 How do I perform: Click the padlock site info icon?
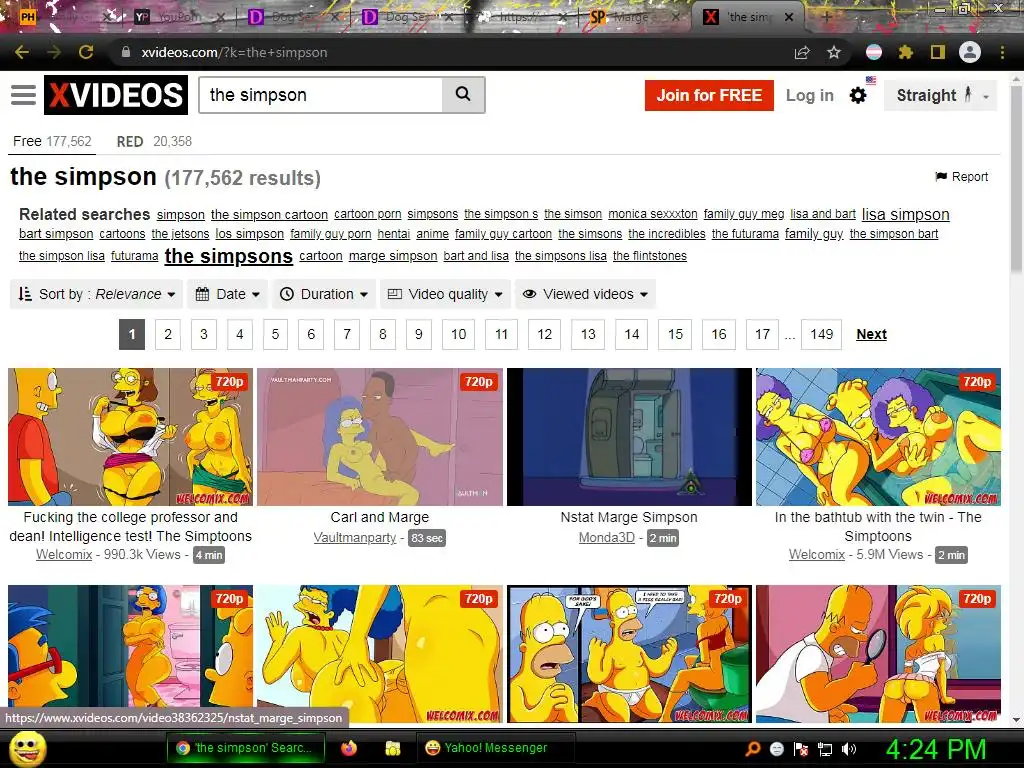click(x=126, y=52)
